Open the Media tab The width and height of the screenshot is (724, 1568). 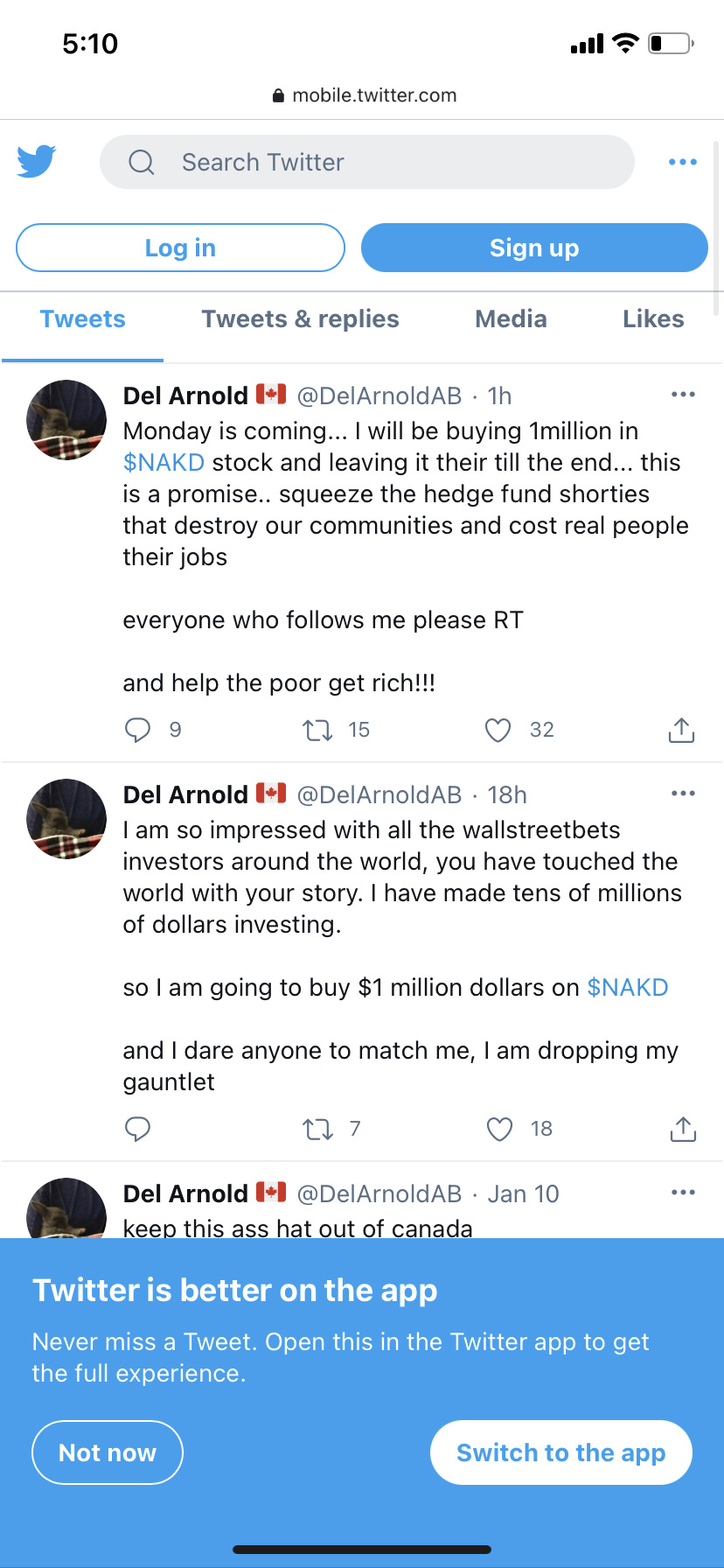[x=511, y=319]
